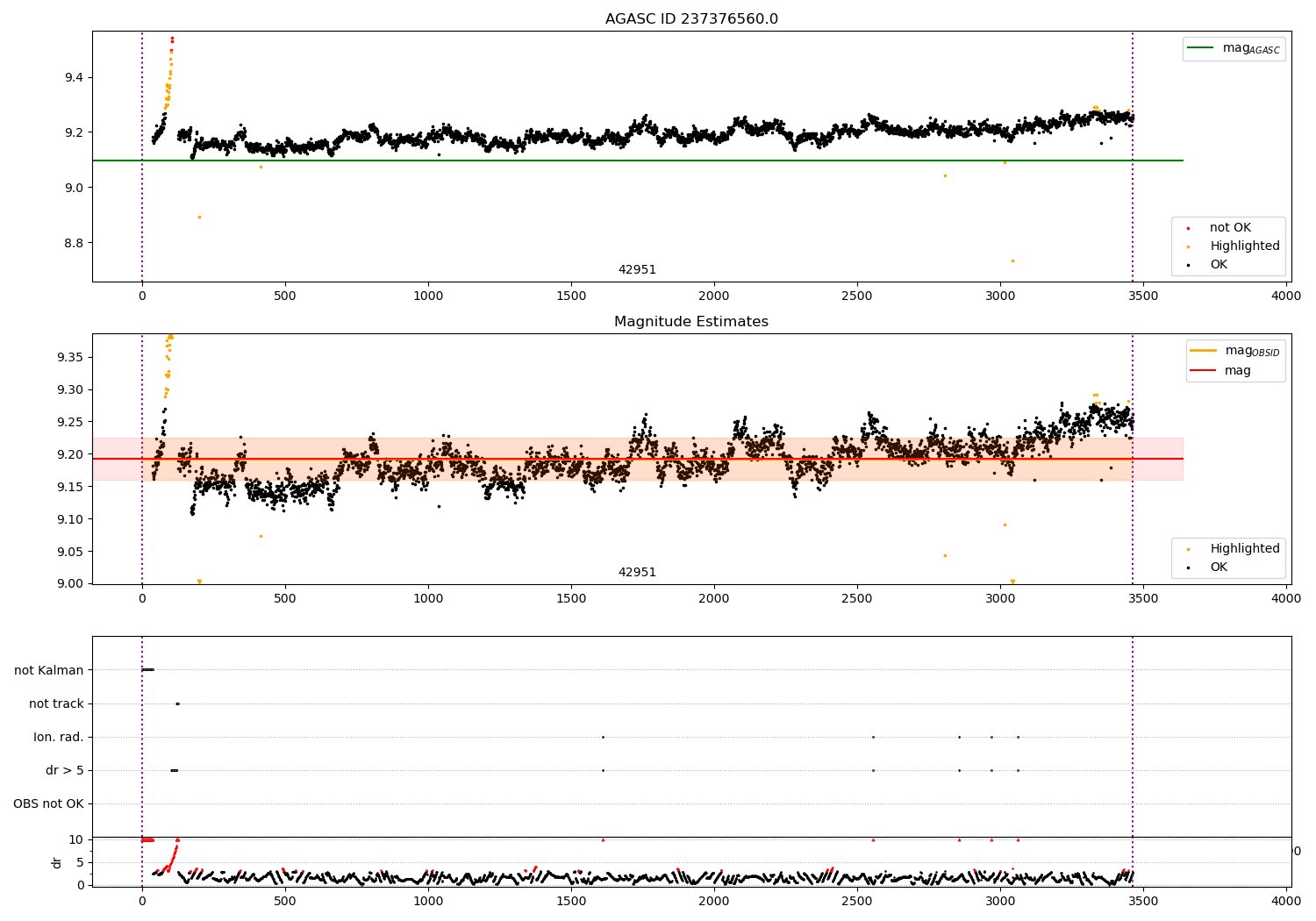Click the "9.05" y-axis tick label

pos(70,552)
